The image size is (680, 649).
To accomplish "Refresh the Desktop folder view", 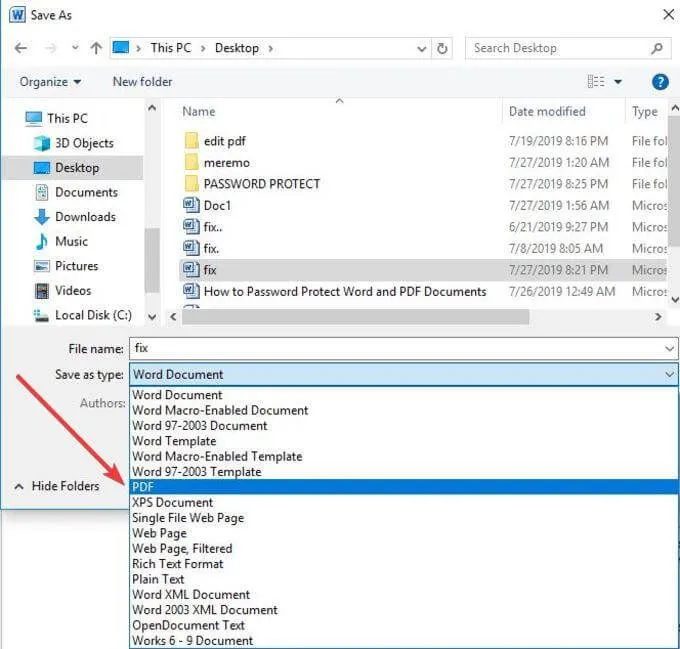I will click(x=442, y=48).
